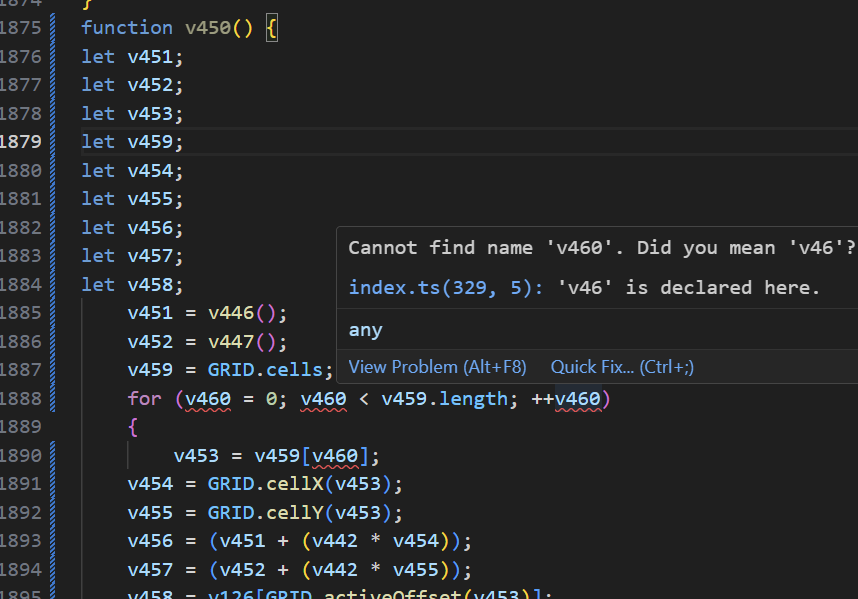This screenshot has width=858, height=599.
Task: Click the Quick Fix... (Ctrl+;) link
Action: click(x=622, y=367)
